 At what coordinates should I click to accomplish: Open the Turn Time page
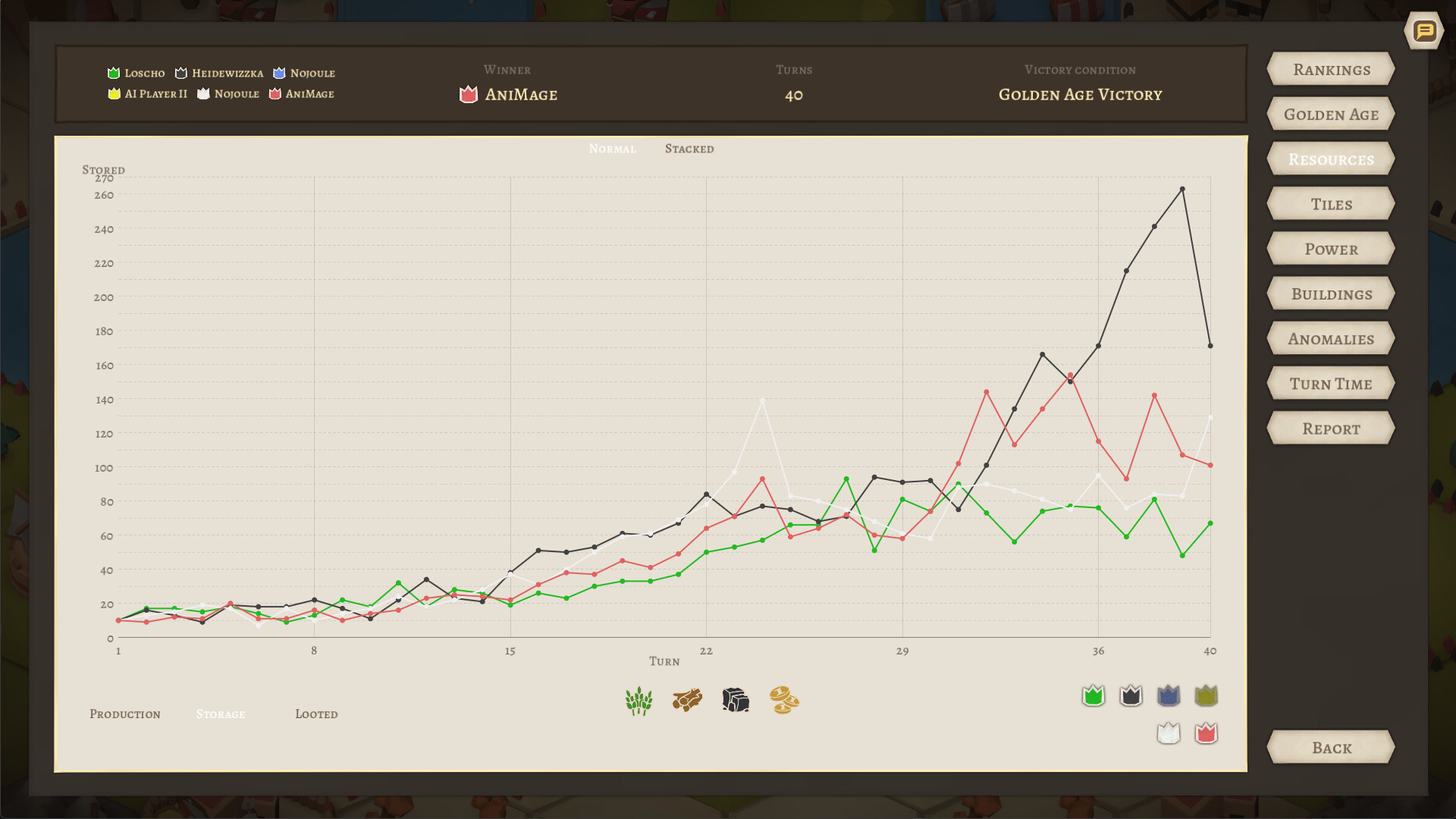1331,384
